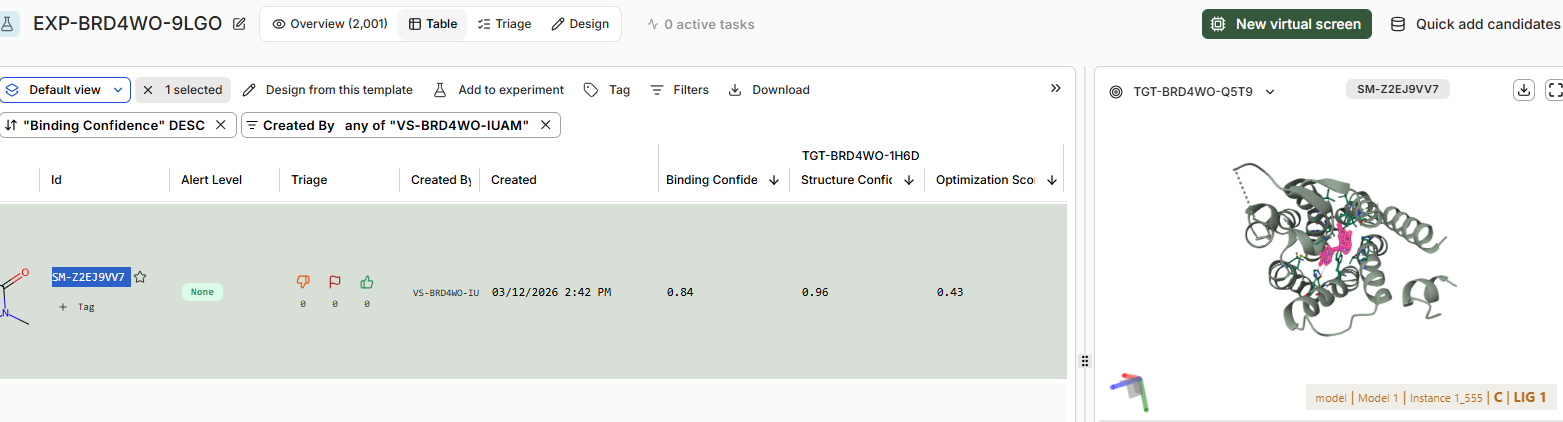Expand the 3D viewer to fullscreen
The height and width of the screenshot is (422, 1563).
[x=1554, y=90]
